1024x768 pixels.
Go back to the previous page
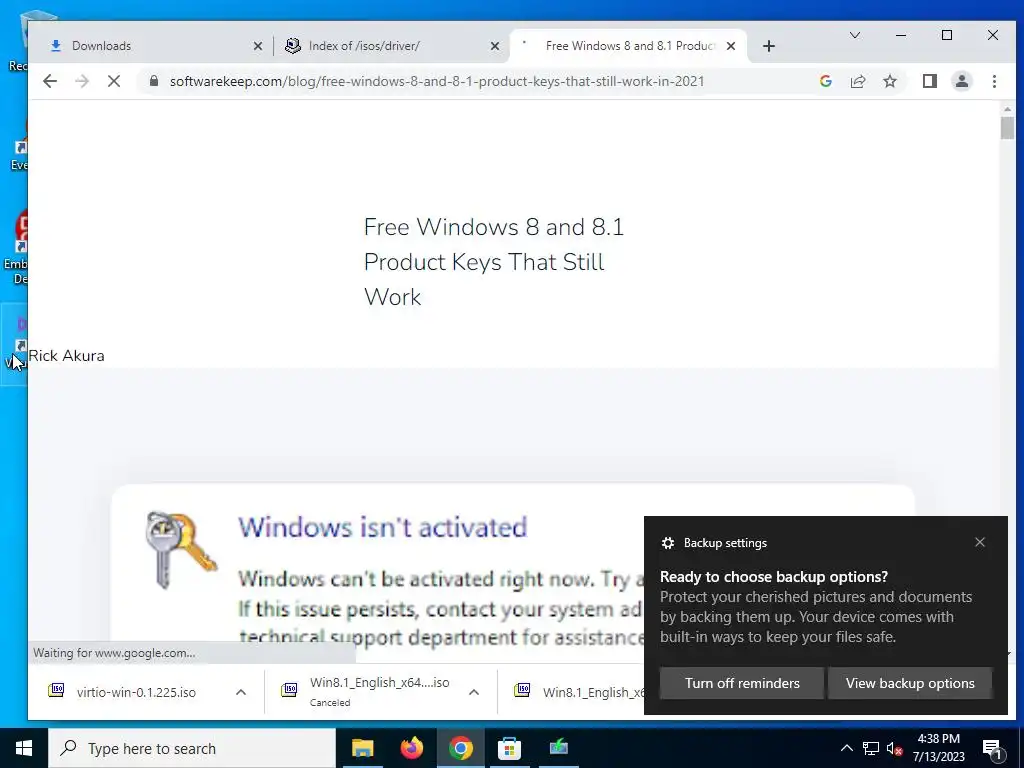50,82
